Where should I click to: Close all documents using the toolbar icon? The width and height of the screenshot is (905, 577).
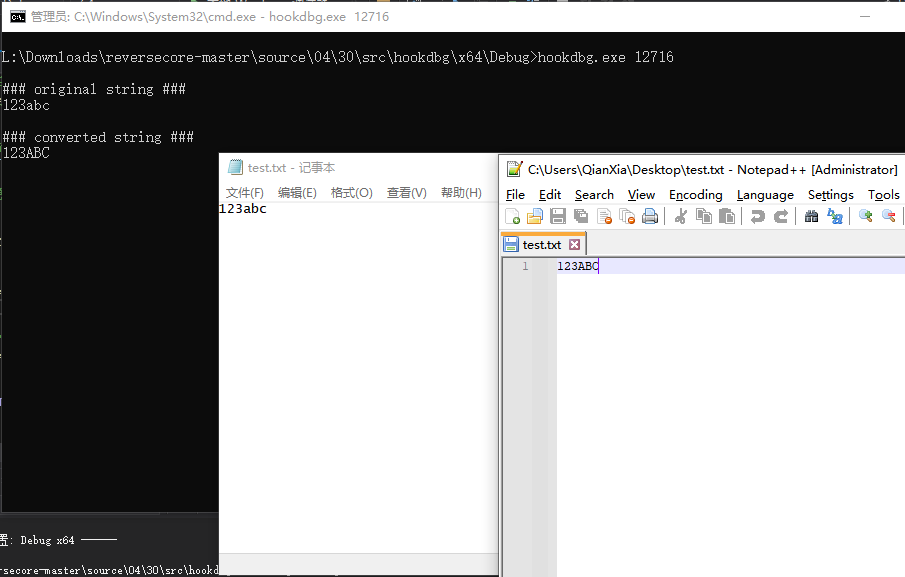627,215
